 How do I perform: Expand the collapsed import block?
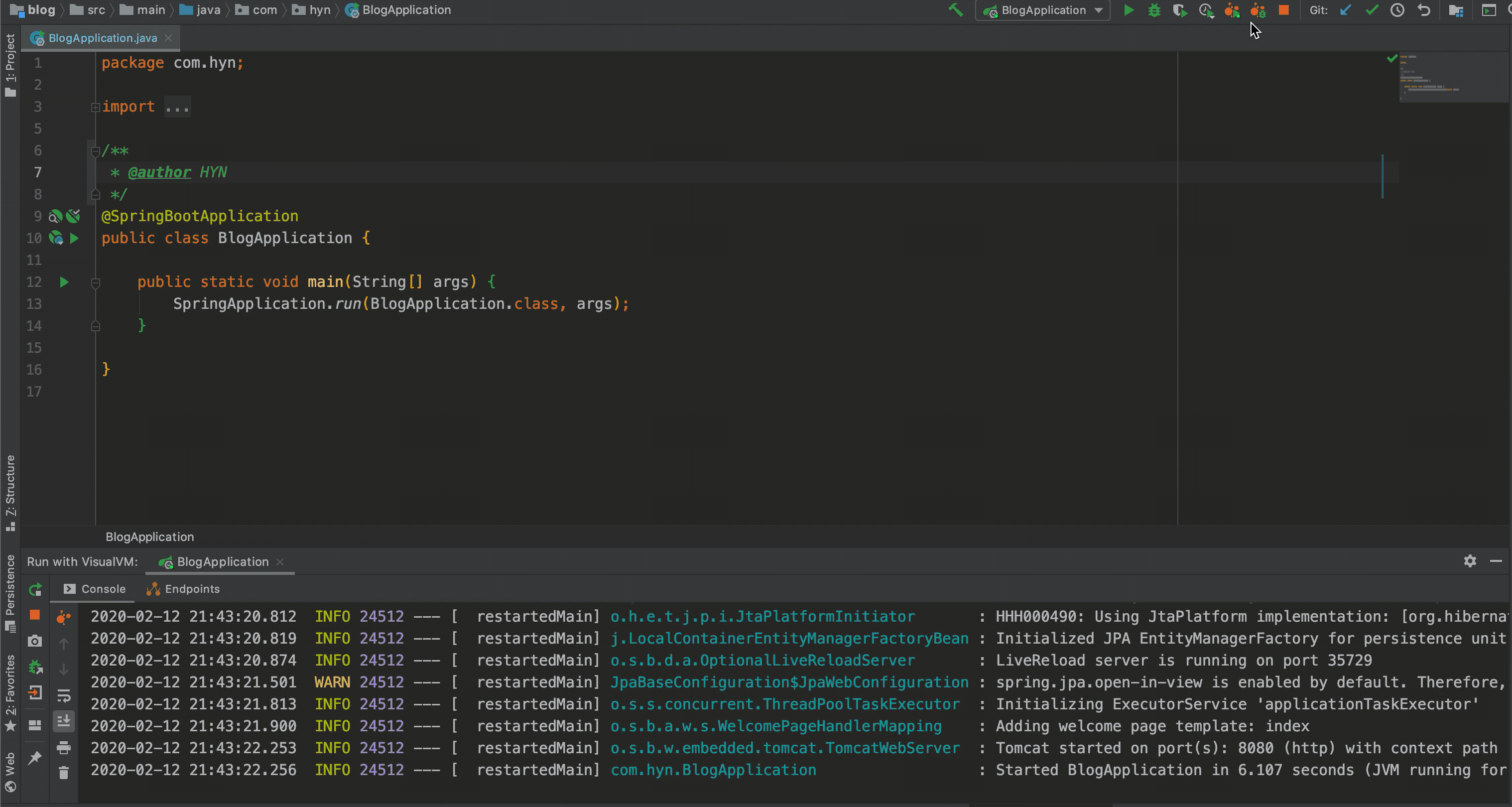pyautogui.click(x=95, y=108)
